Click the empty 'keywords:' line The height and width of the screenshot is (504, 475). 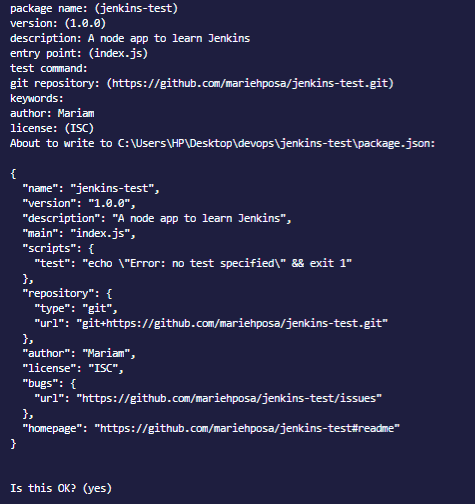(37, 98)
